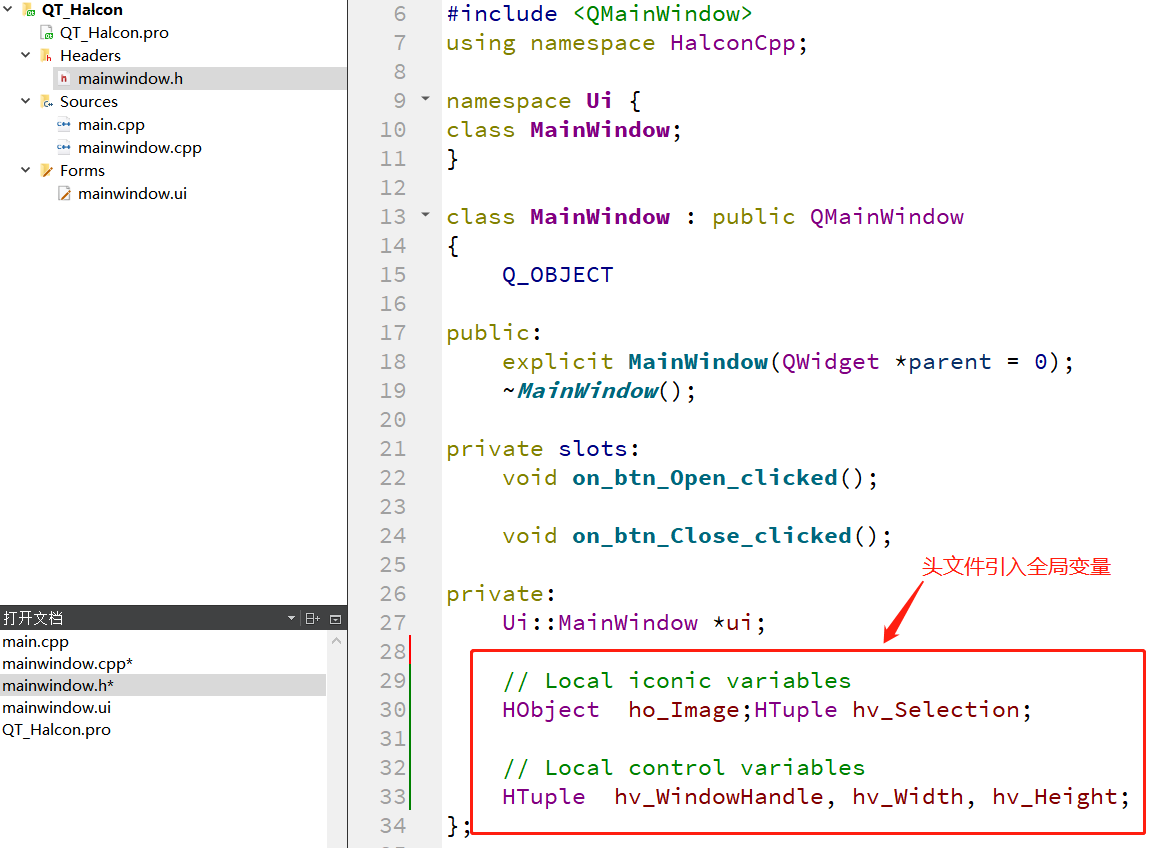Click the main.cpp file icon

pos(64,125)
